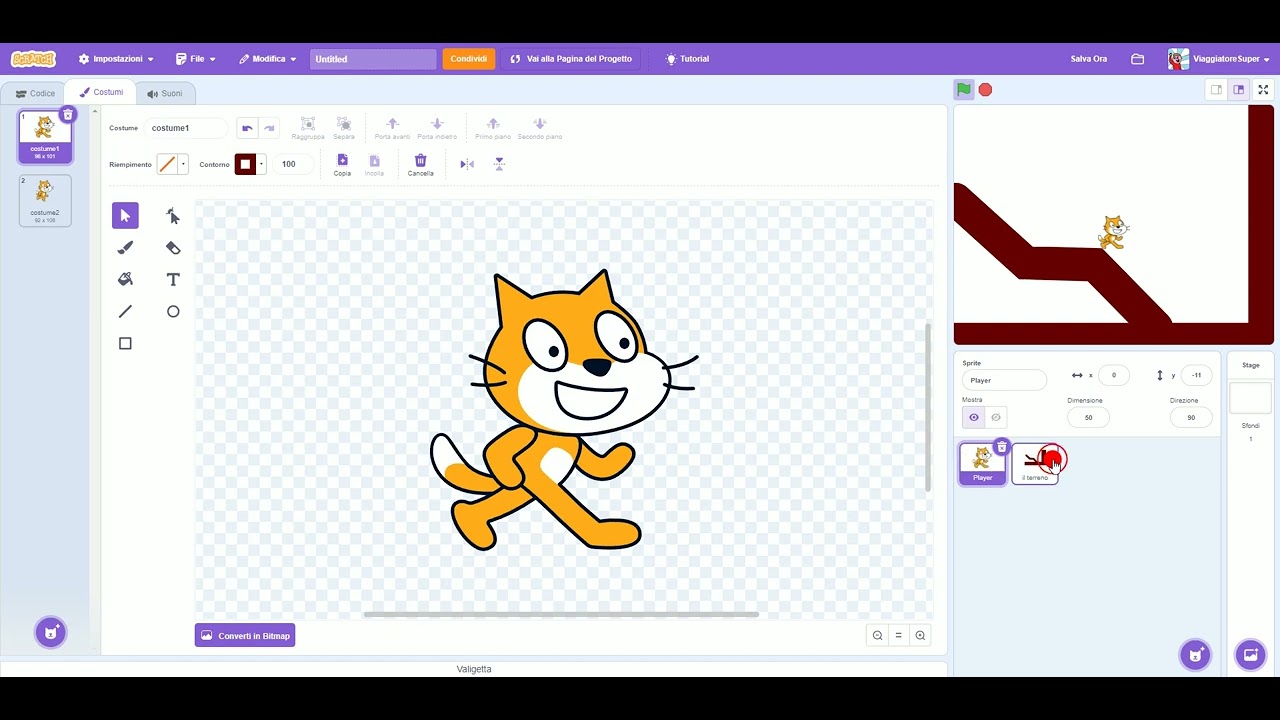Show the sprite with eye toggle
1280x720 pixels.
[974, 417]
